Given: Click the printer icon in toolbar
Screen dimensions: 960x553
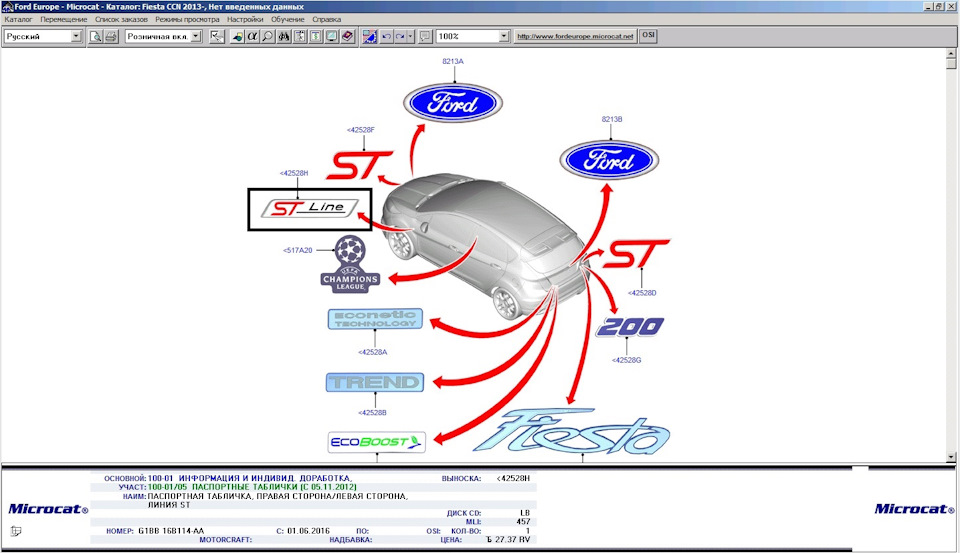Looking at the screenshot, I should [111, 36].
